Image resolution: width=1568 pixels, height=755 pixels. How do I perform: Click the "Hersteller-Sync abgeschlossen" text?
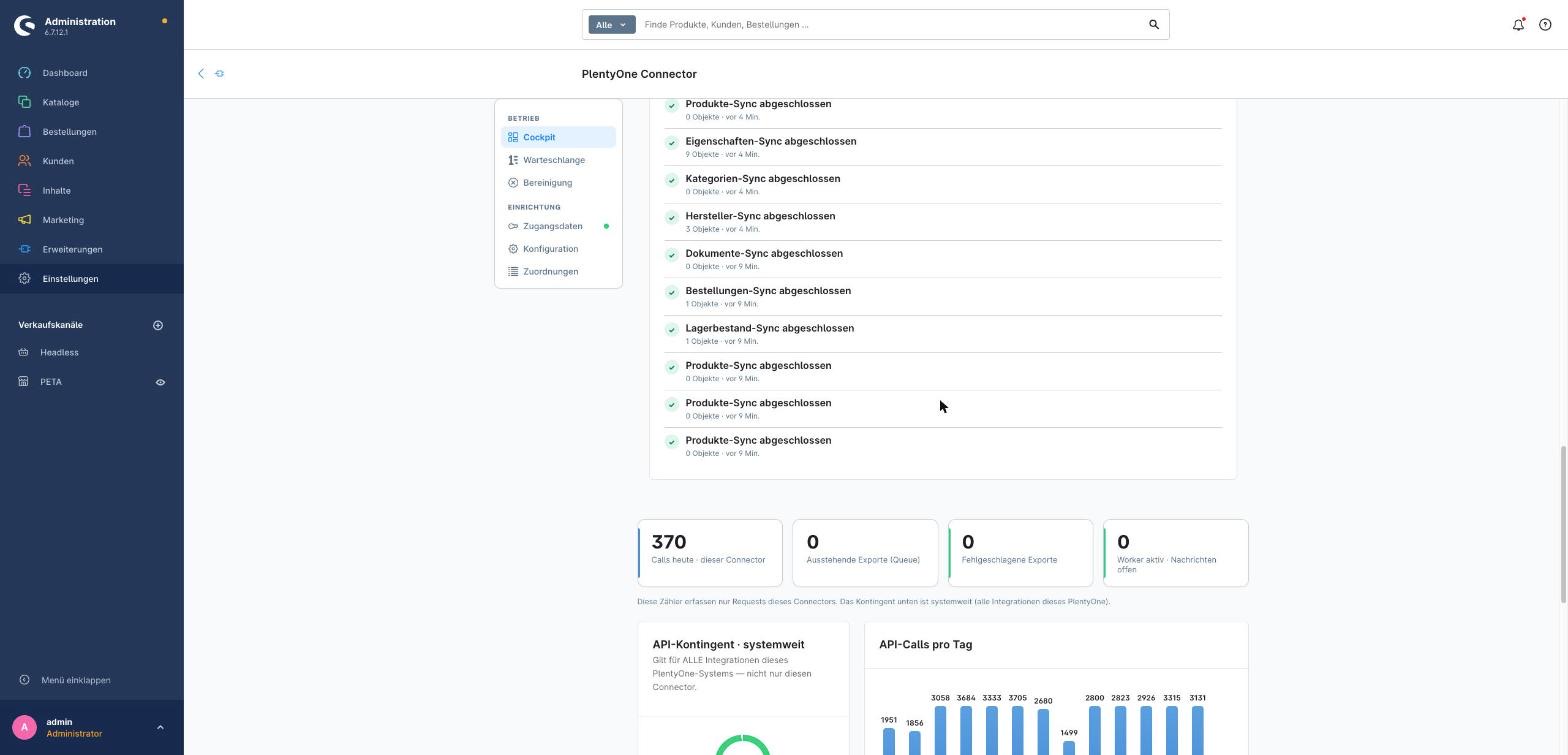pyautogui.click(x=760, y=216)
